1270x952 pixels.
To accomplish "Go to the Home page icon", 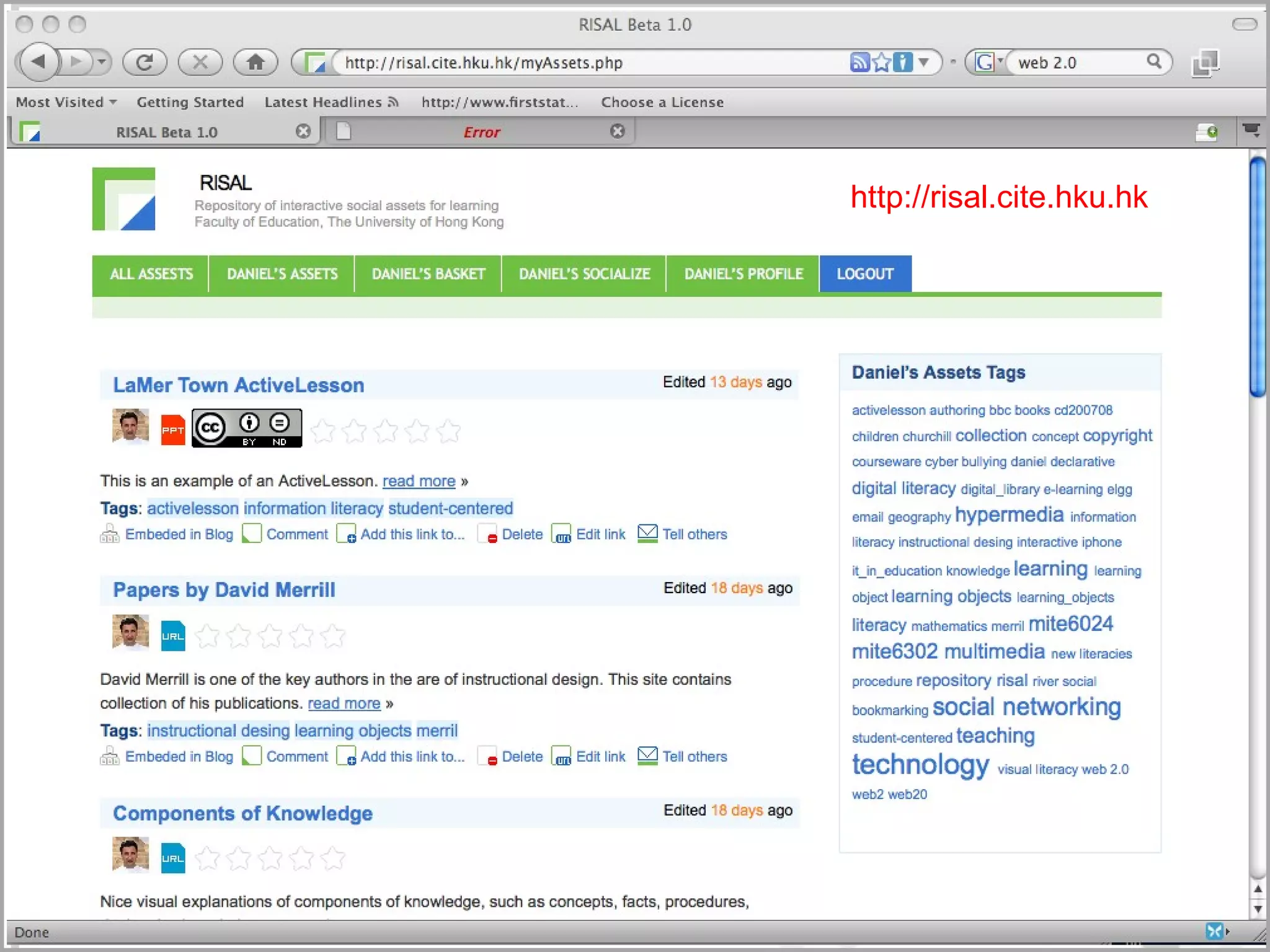I will pyautogui.click(x=255, y=62).
